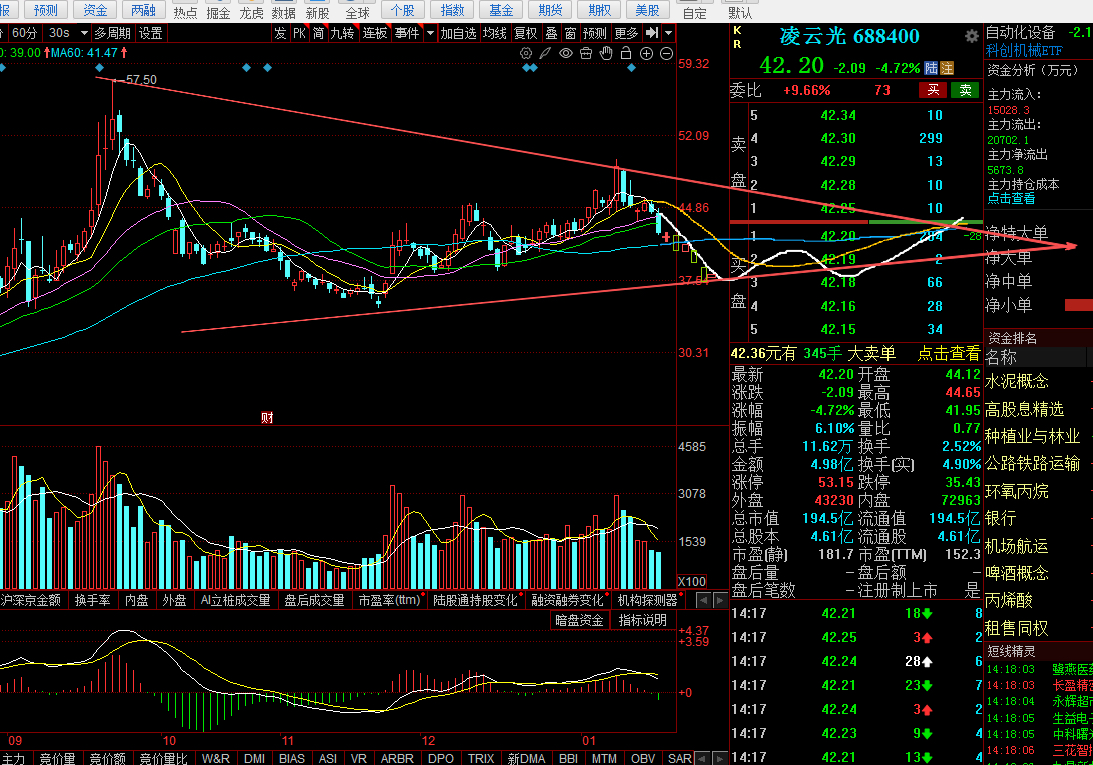Toggle the 简 simplified view

click(319, 33)
